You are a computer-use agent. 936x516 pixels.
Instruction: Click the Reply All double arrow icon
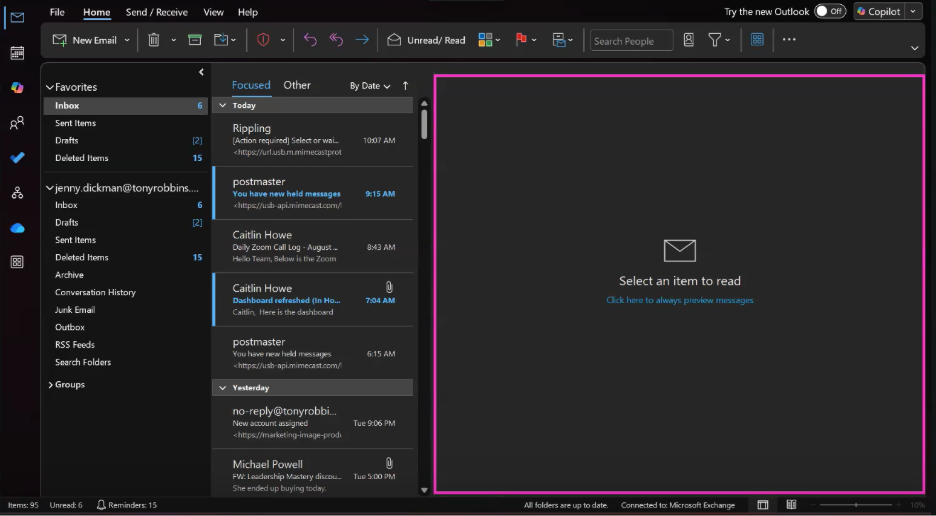336,40
